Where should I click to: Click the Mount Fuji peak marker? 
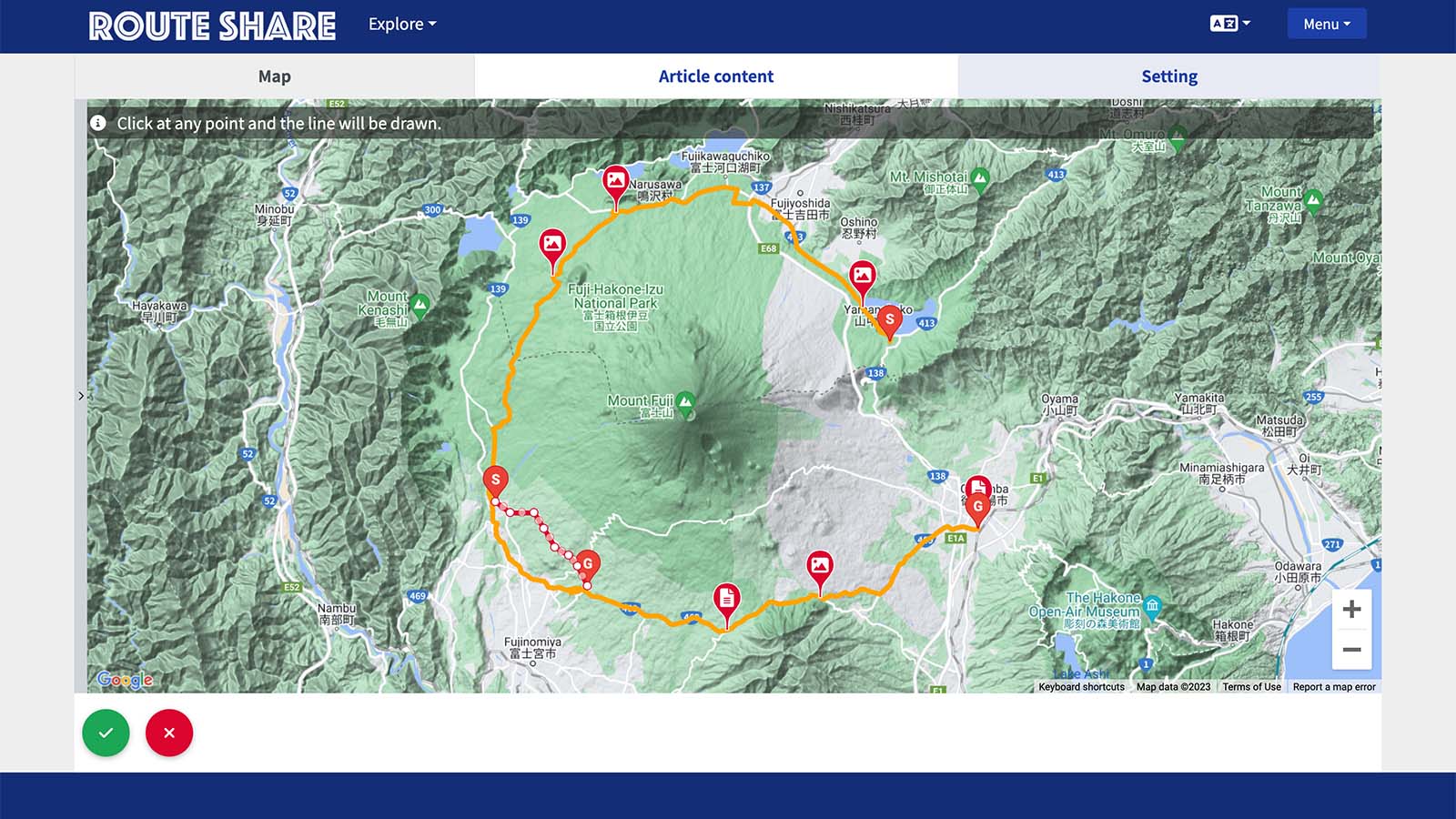tap(685, 402)
